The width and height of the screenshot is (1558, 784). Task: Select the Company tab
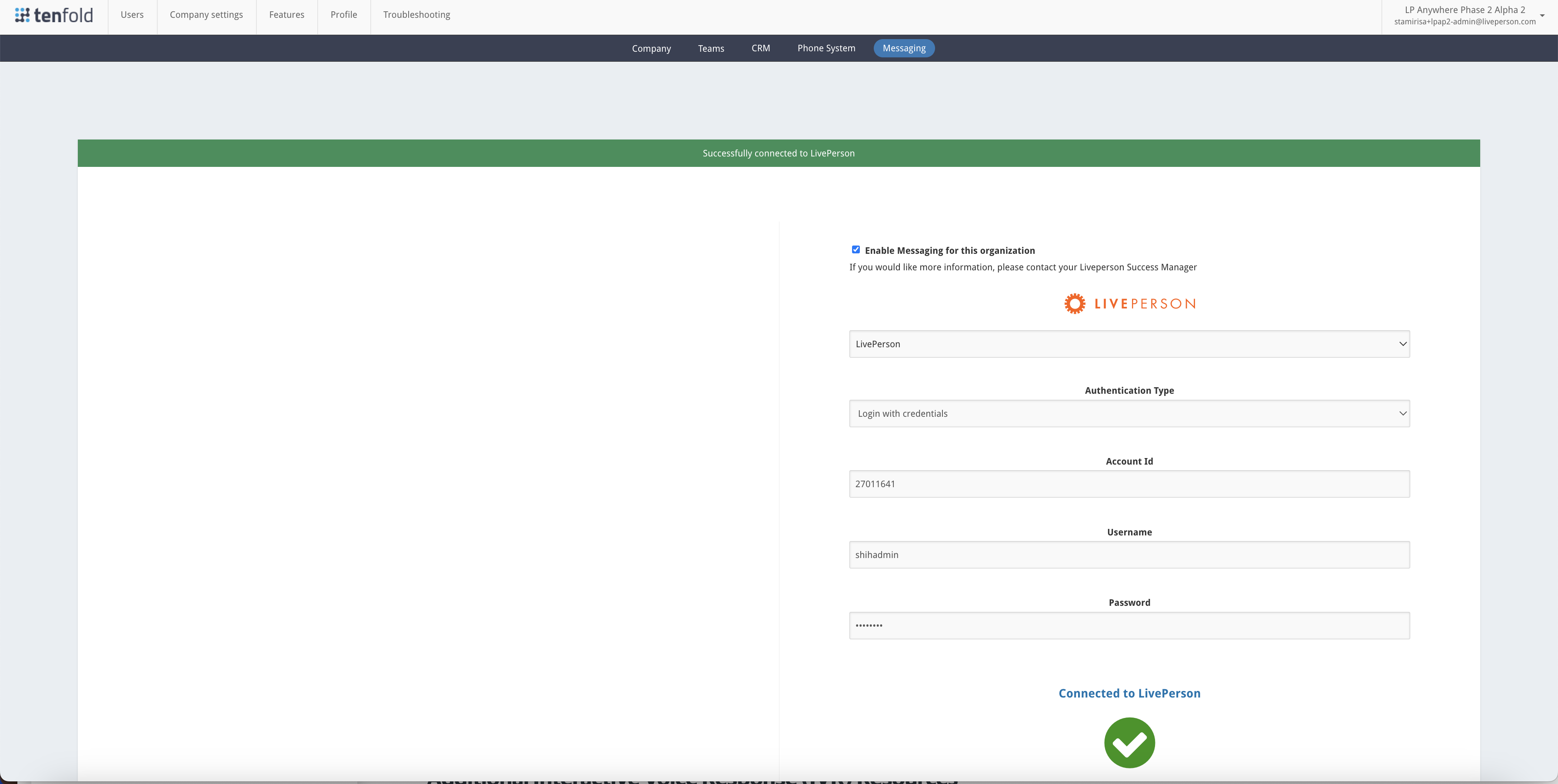tap(651, 48)
